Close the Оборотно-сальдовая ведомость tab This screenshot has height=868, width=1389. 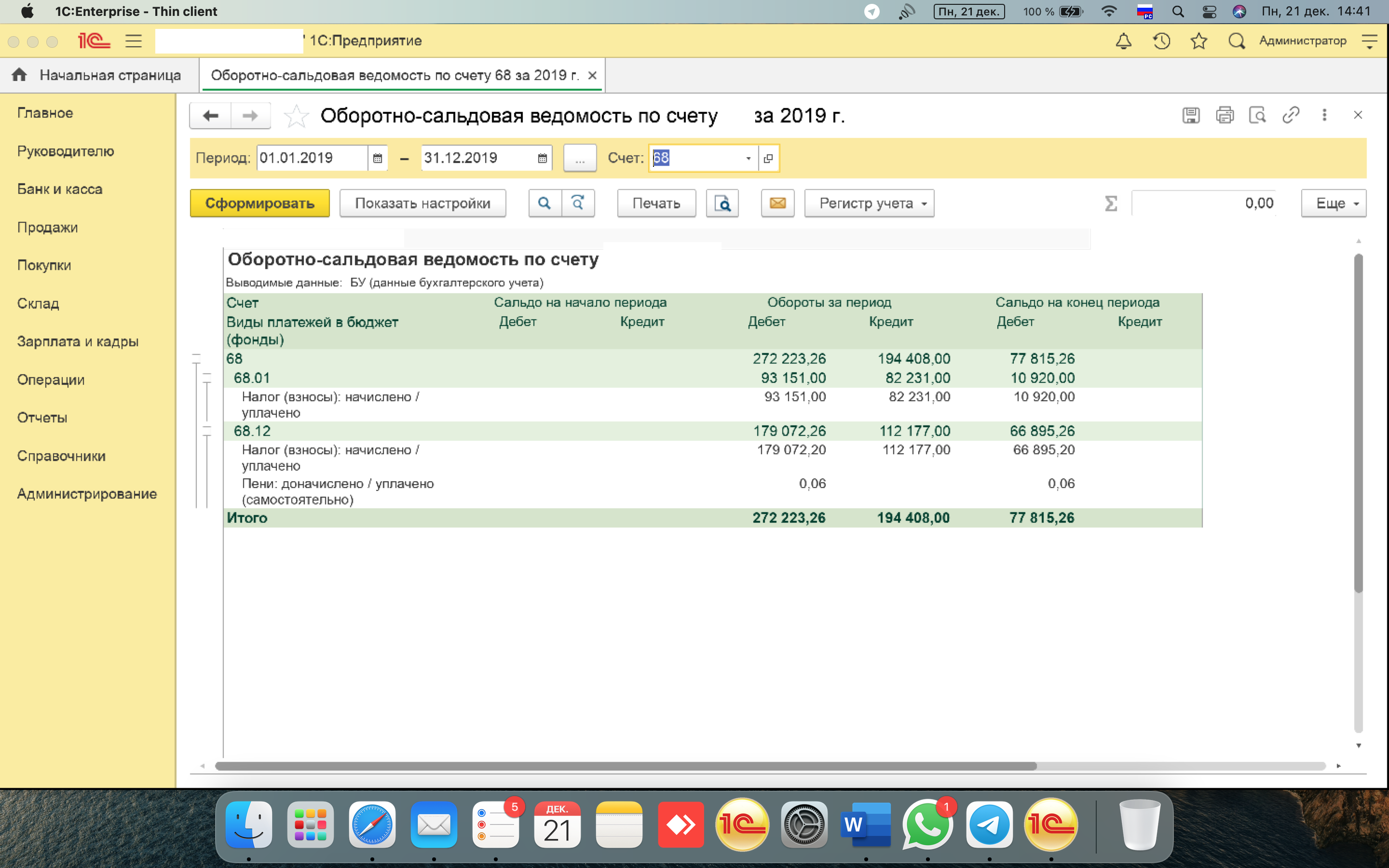pyautogui.click(x=592, y=75)
